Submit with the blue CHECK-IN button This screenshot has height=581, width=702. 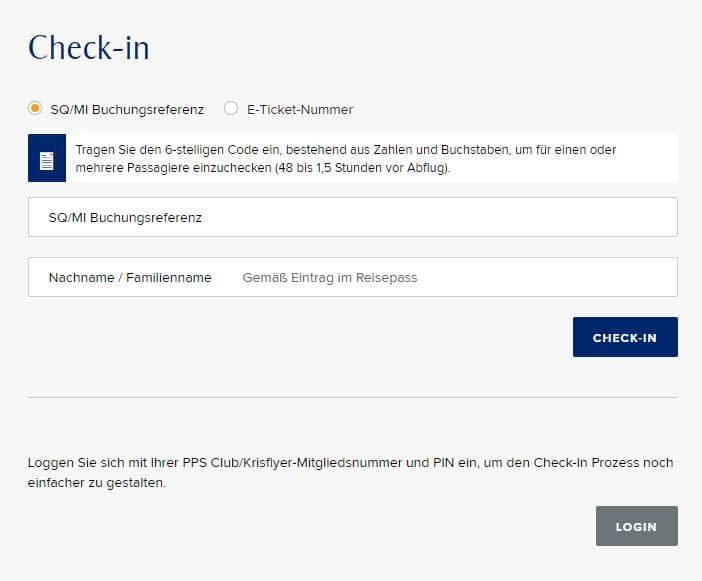[x=625, y=337]
